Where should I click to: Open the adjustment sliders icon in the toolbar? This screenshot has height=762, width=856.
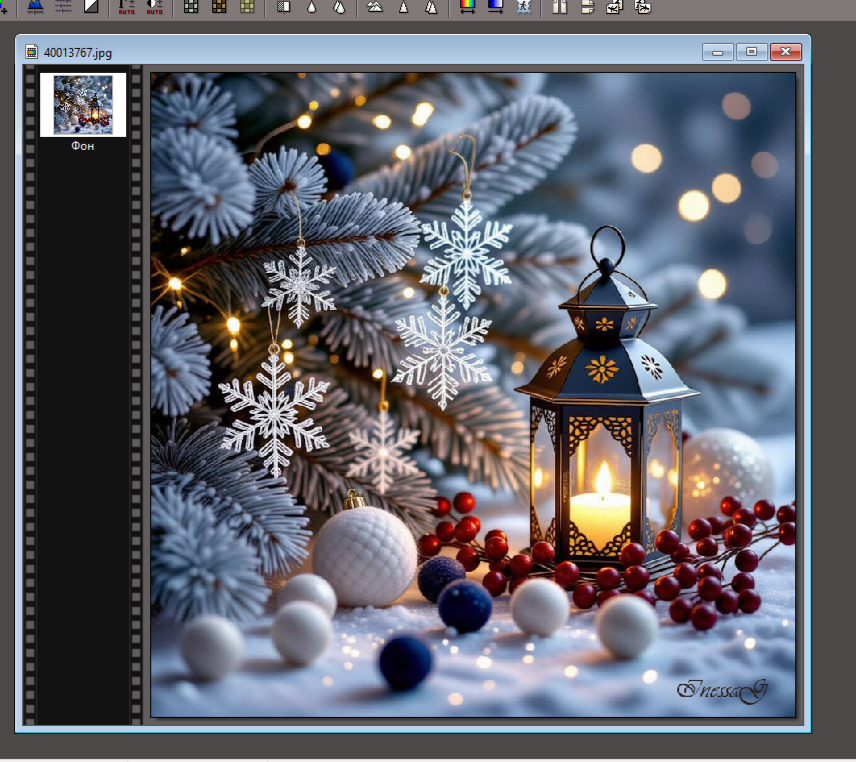tap(64, 6)
